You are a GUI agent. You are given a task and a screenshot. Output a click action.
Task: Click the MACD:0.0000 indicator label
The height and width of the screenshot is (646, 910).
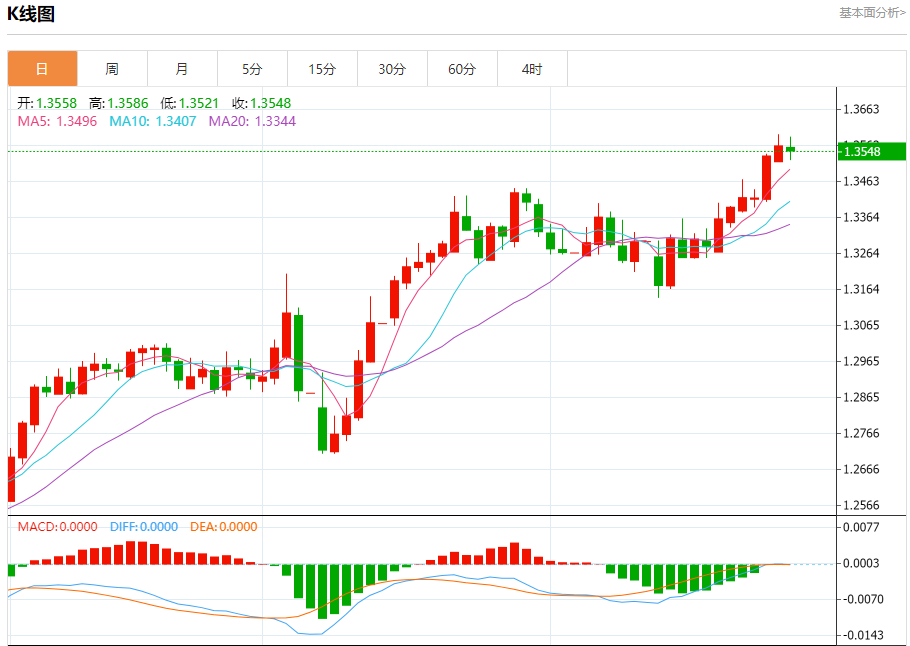pyautogui.click(x=57, y=527)
